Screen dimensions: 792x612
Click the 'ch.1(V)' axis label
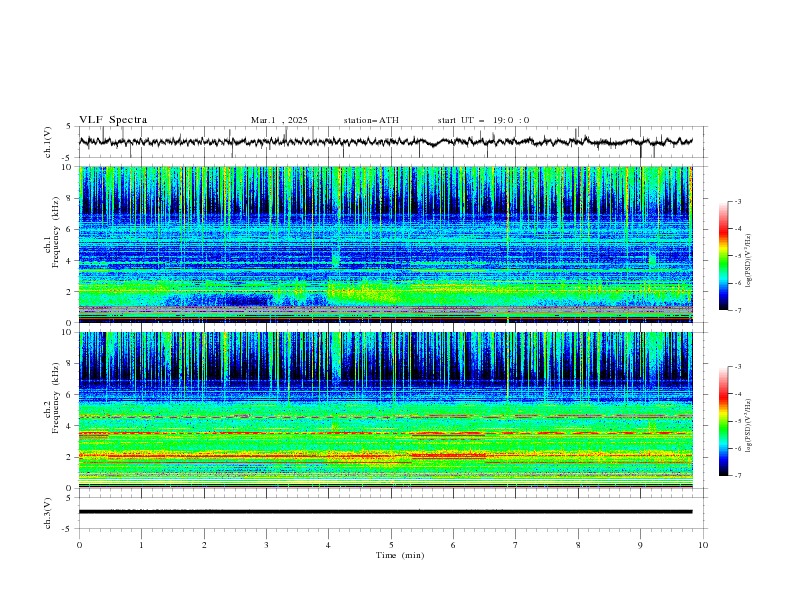pos(48,142)
